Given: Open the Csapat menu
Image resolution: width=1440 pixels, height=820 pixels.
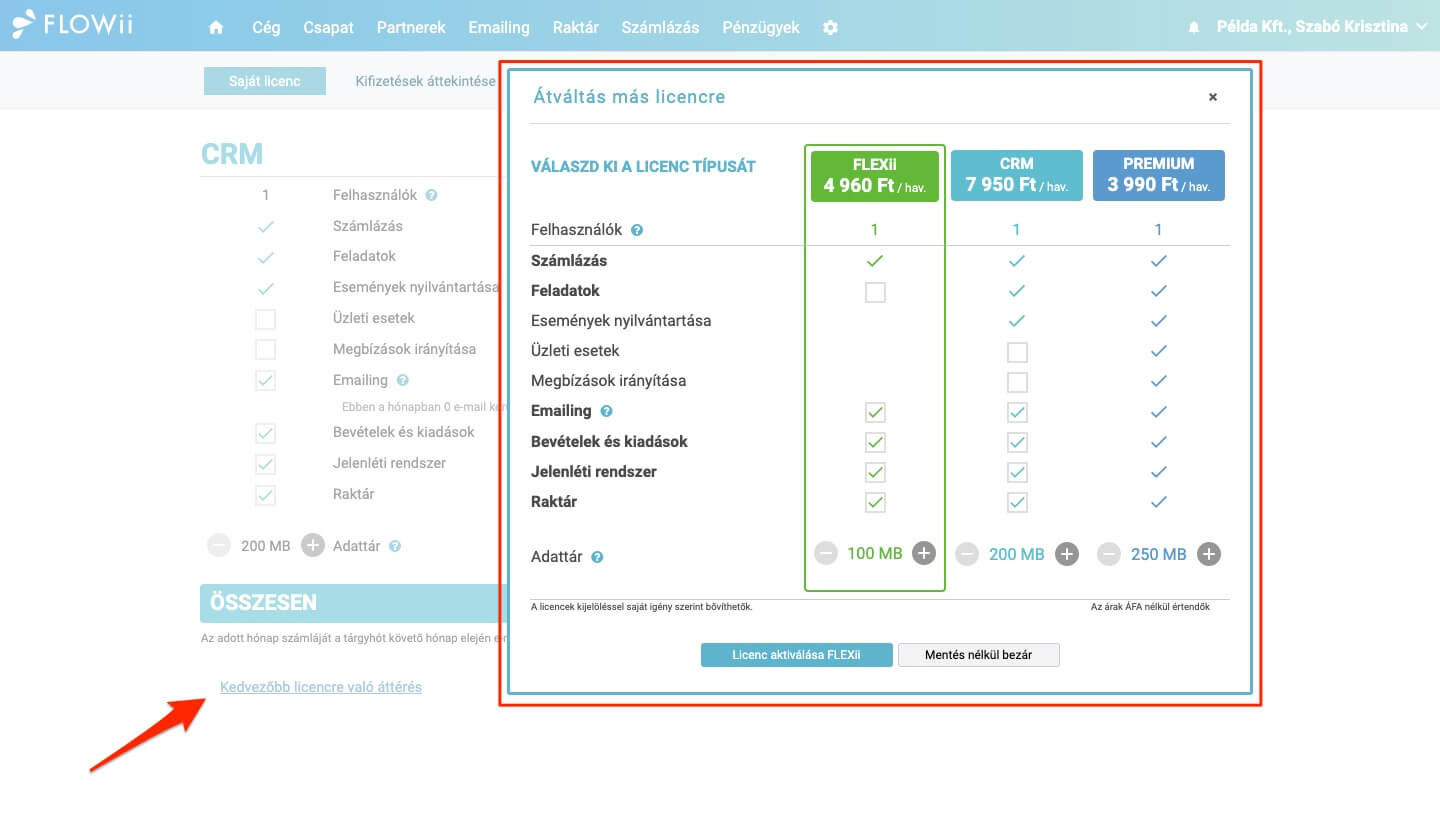Looking at the screenshot, I should (329, 28).
